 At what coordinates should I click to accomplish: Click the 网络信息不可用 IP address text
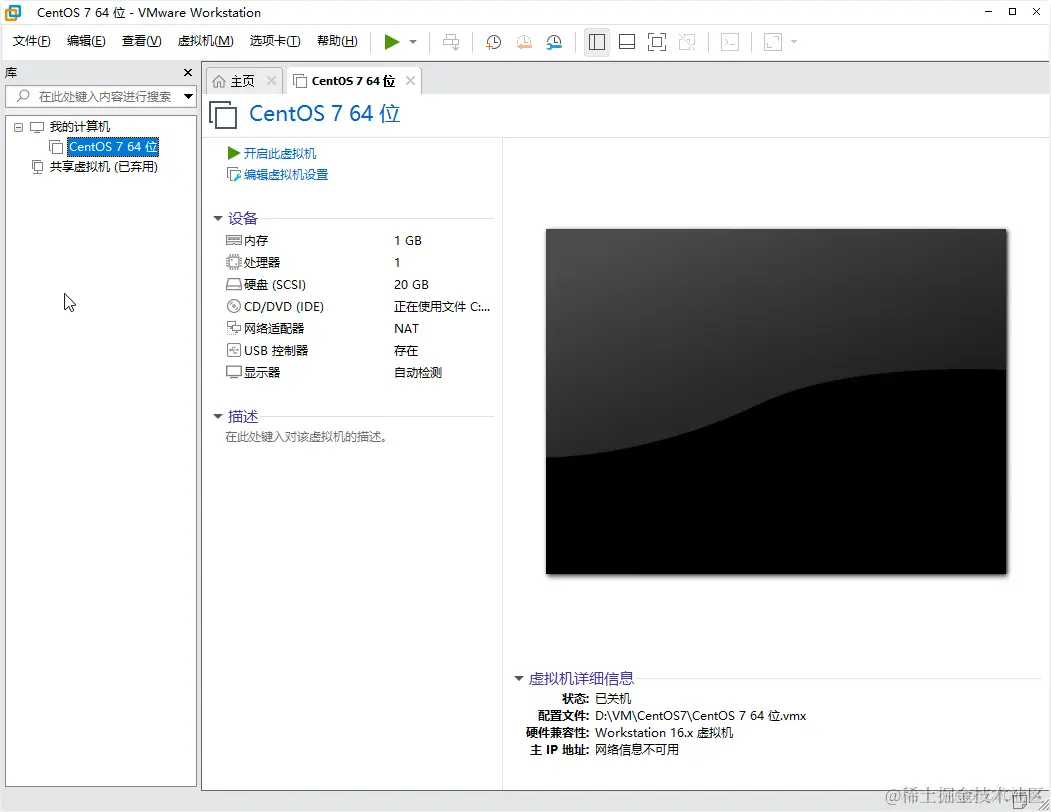637,750
